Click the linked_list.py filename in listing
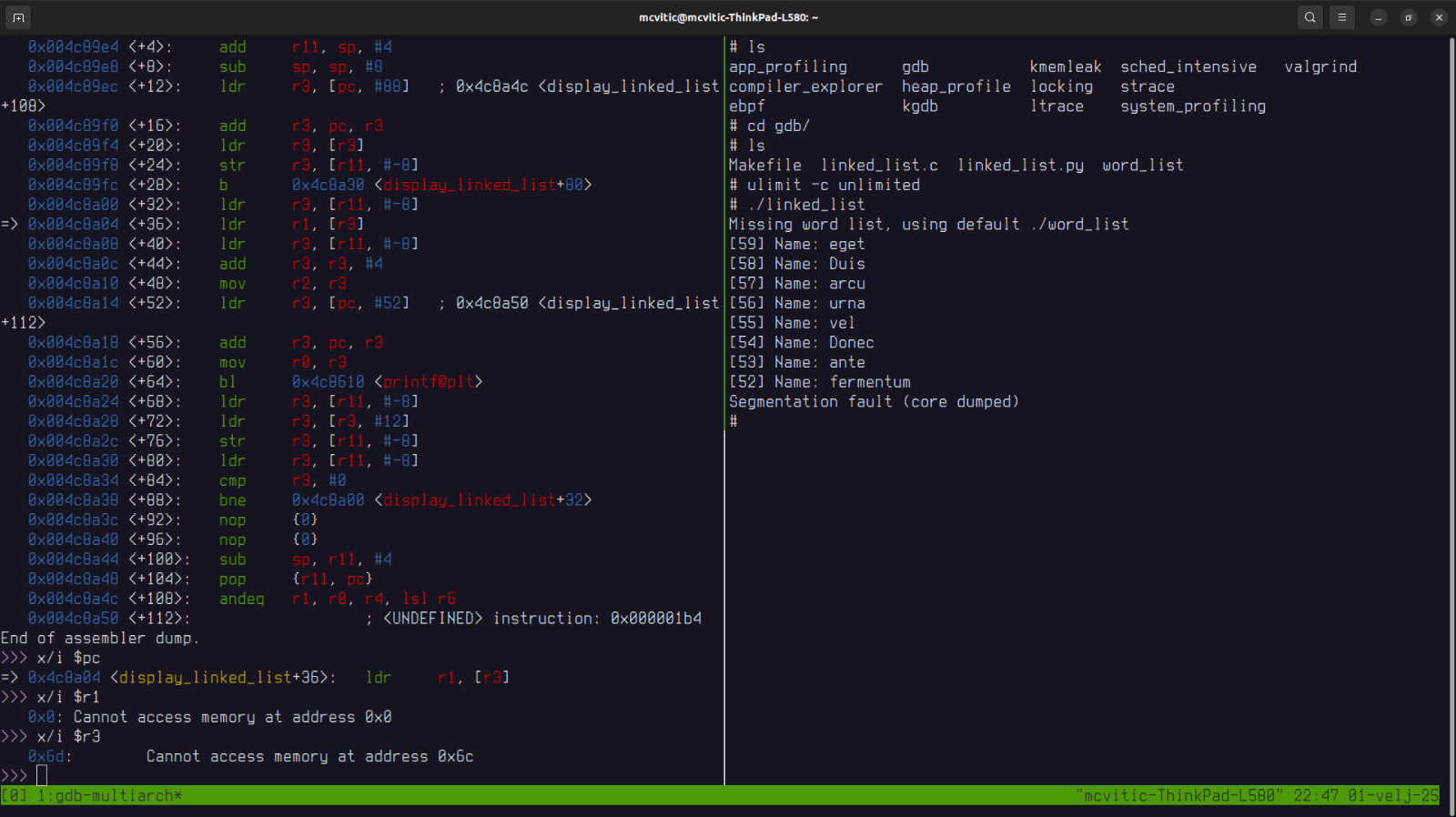Image resolution: width=1456 pixels, height=817 pixels. coord(1020,166)
